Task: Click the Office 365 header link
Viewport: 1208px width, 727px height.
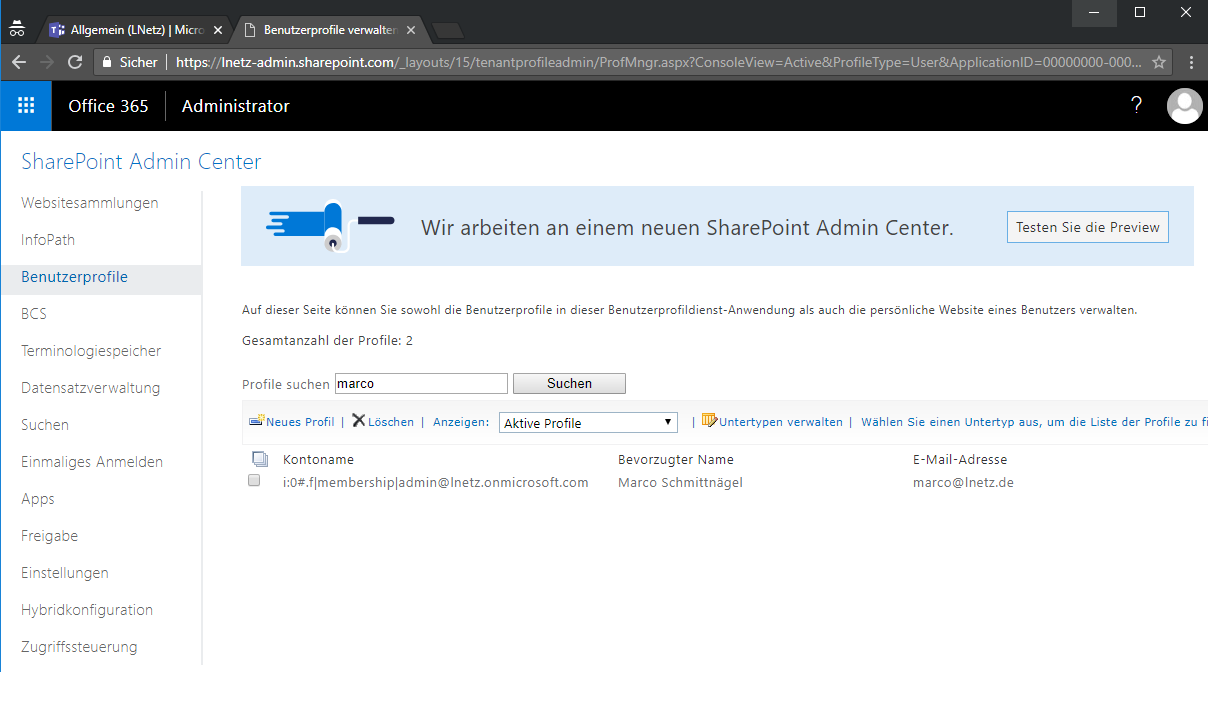Action: (x=108, y=106)
